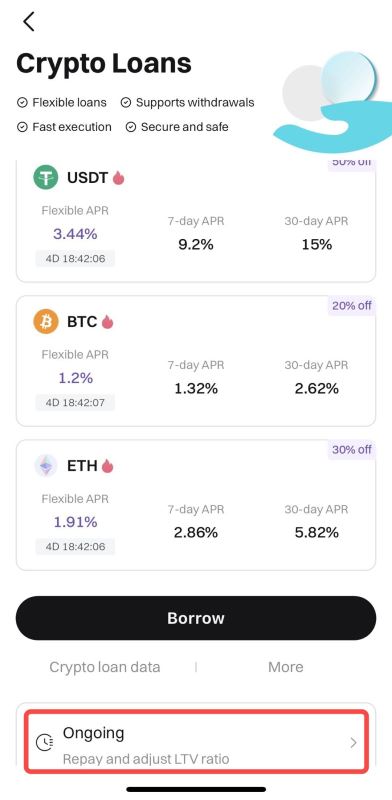Screen dimensions: 392x800
Task: Tap the Secure and safe check mark
Action: point(131,127)
